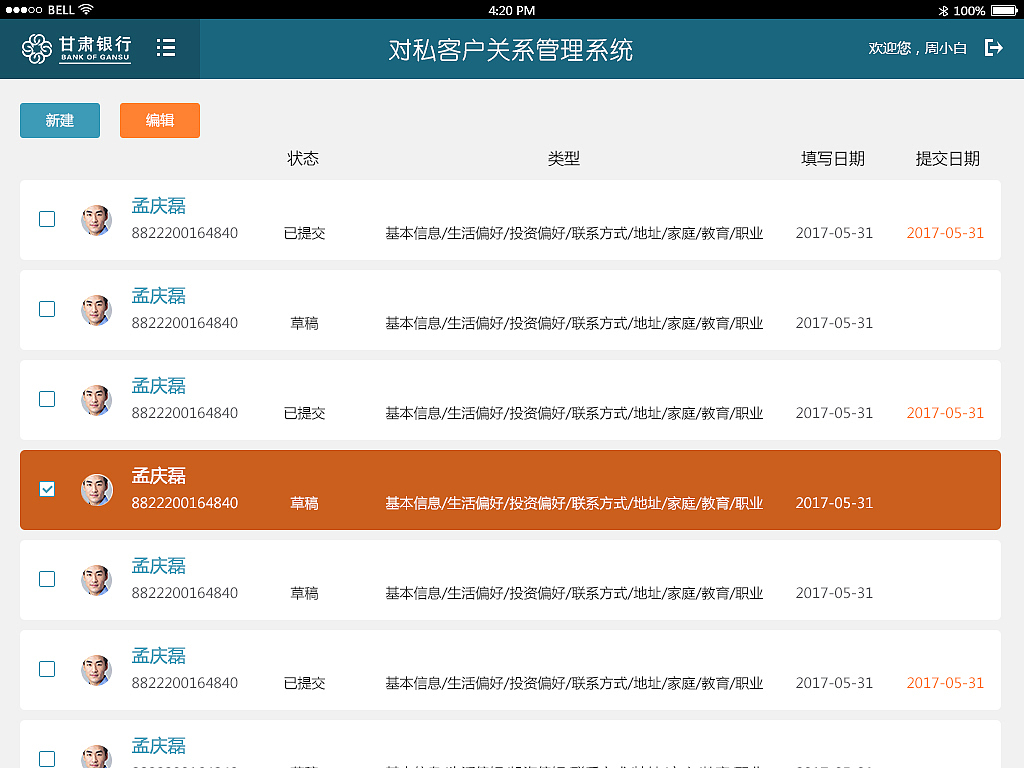
Task: Click the 状态 column header
Action: [304, 158]
